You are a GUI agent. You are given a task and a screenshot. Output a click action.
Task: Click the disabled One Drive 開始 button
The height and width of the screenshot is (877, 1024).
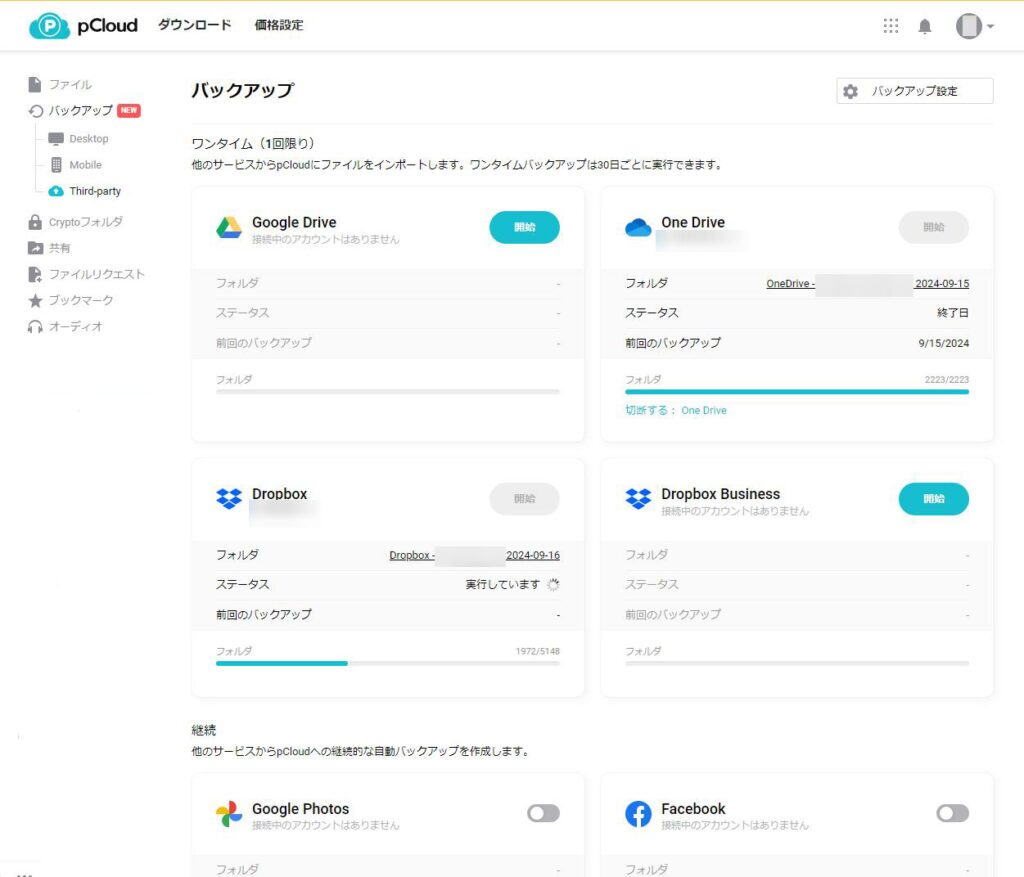[x=933, y=227]
